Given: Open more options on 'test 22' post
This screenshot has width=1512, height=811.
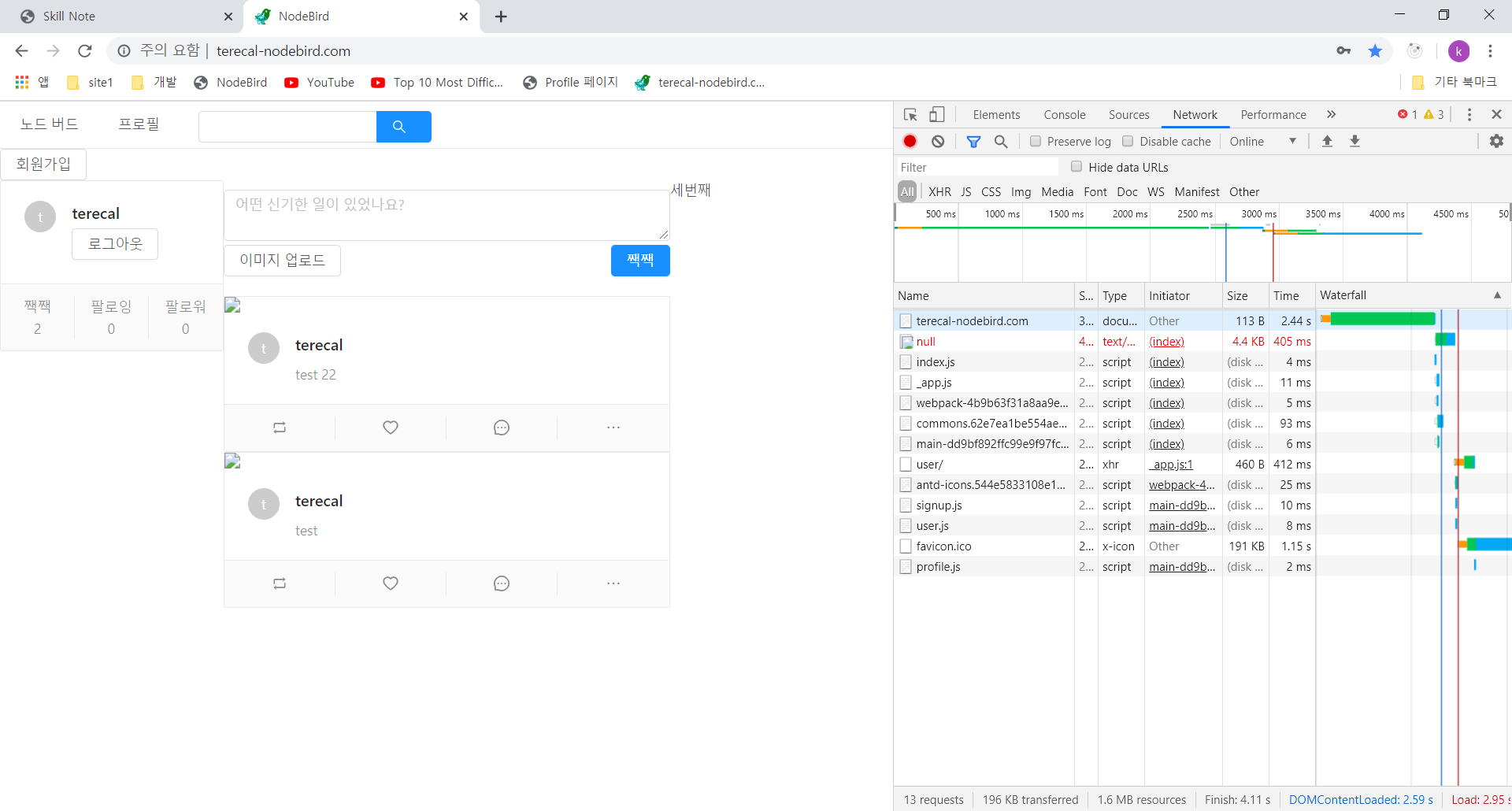Looking at the screenshot, I should point(613,428).
